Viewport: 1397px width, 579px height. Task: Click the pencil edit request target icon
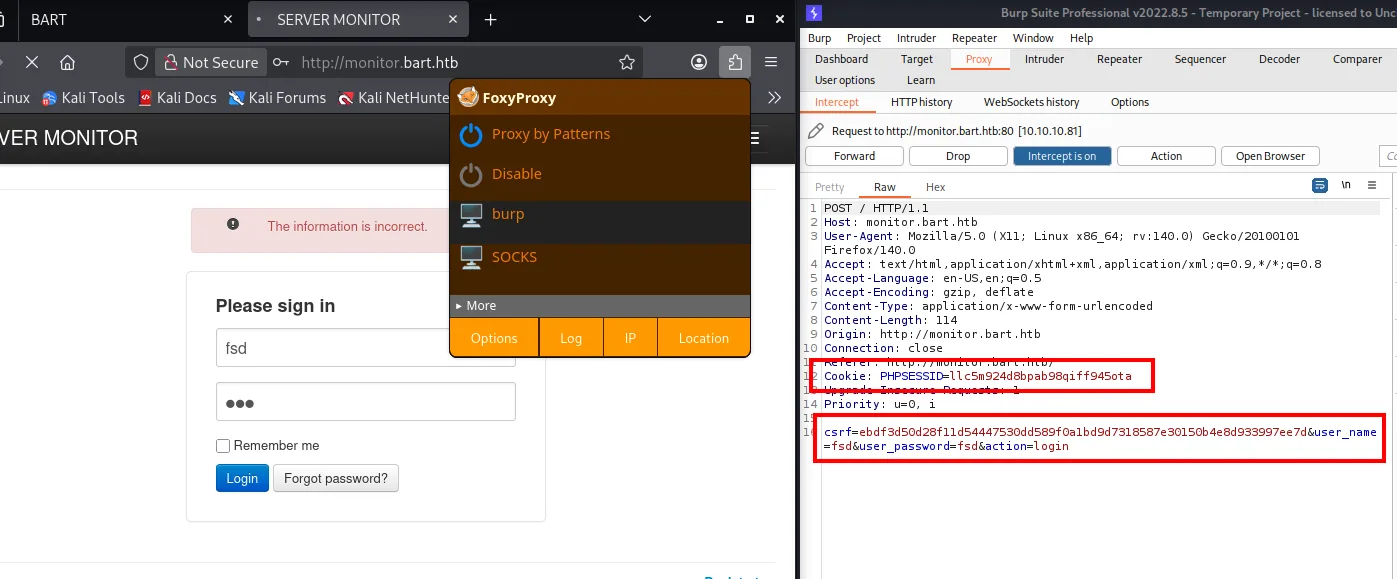click(x=815, y=131)
